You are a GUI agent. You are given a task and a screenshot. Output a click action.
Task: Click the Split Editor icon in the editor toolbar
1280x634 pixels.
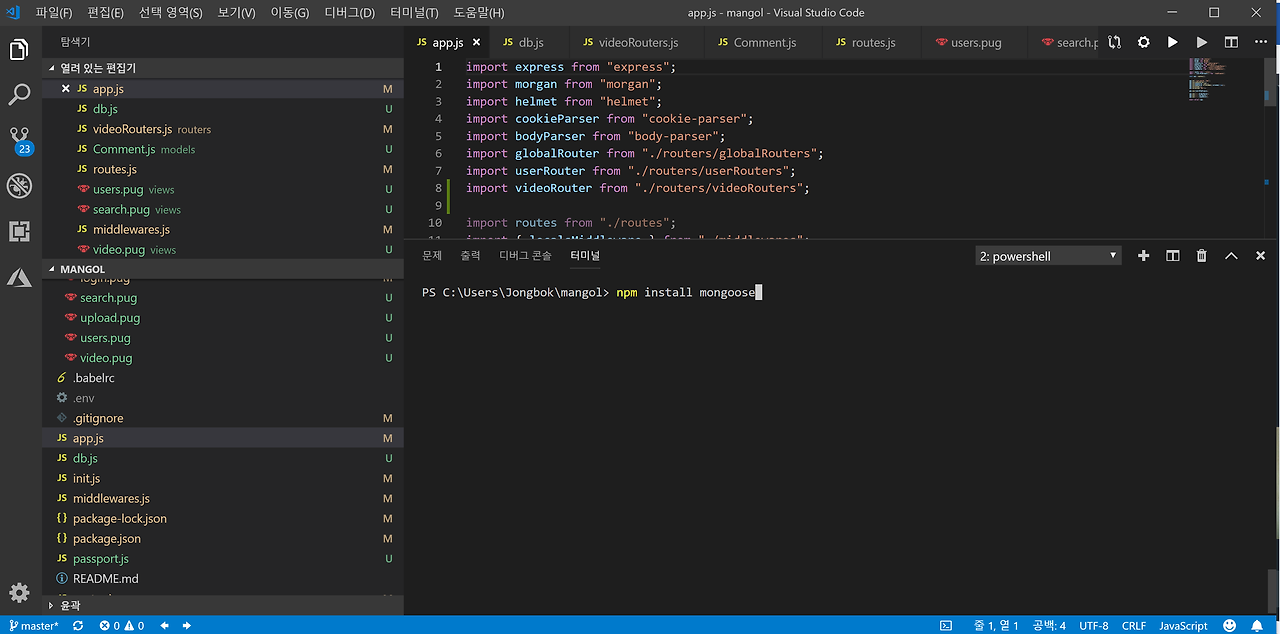point(1231,42)
